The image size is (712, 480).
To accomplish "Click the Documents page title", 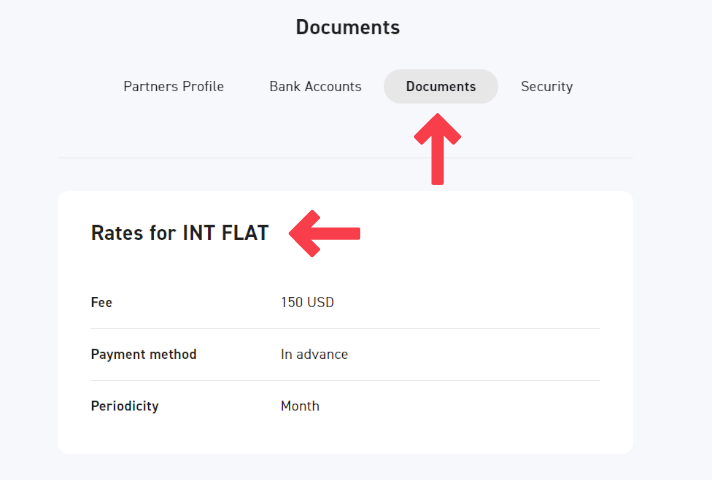I will [x=348, y=27].
